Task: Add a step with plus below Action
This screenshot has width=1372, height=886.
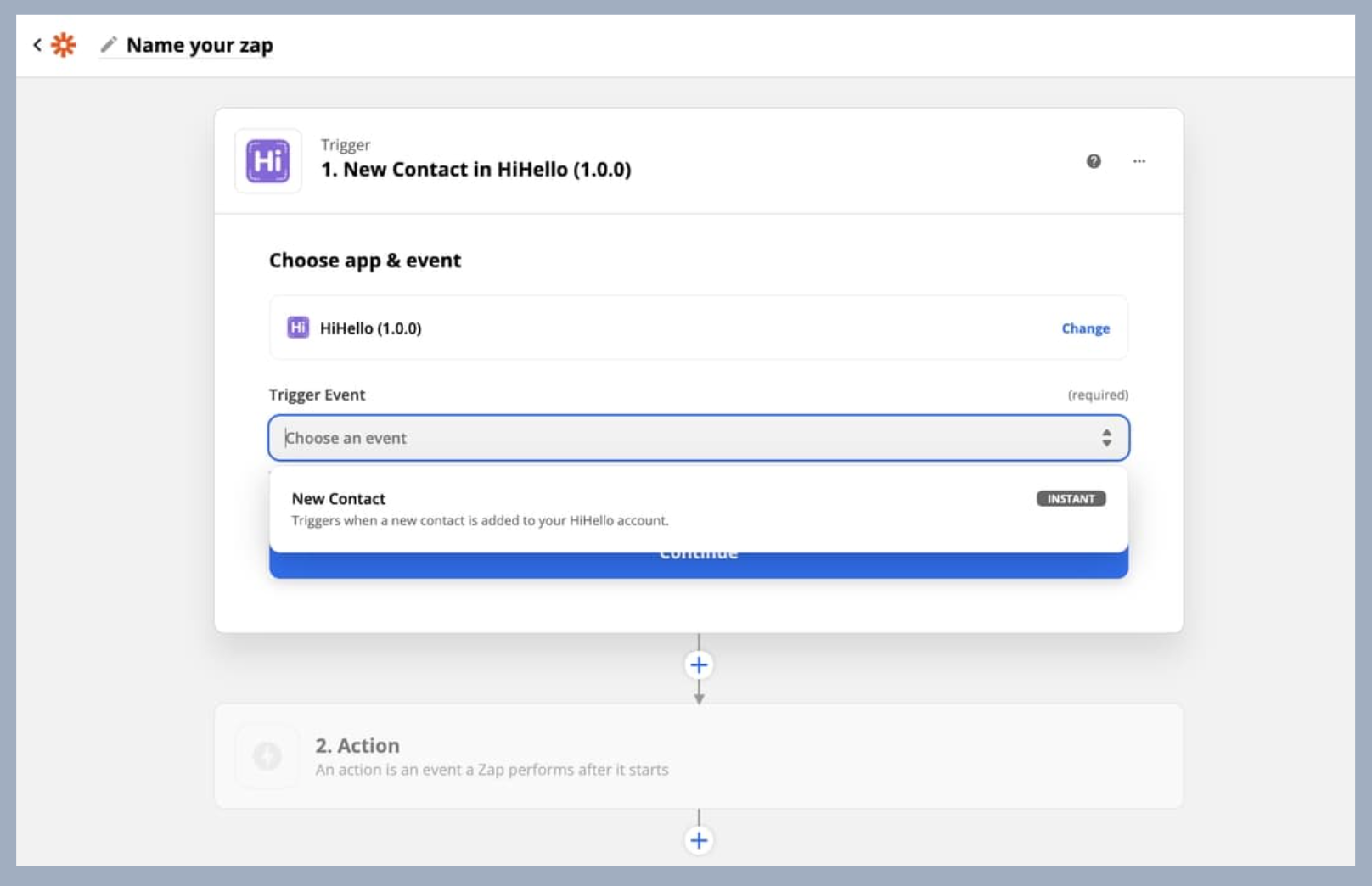Action: (x=699, y=841)
